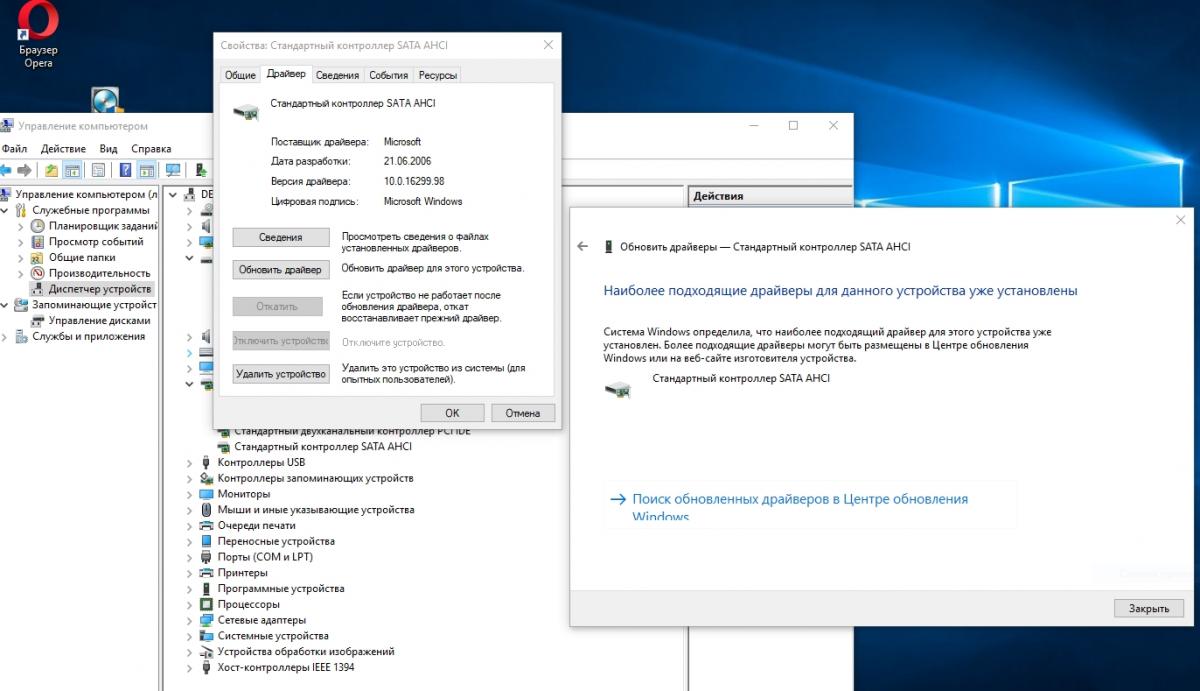The height and width of the screenshot is (691, 1200).
Task: Click the Программные устройства row
Action: [281, 589]
